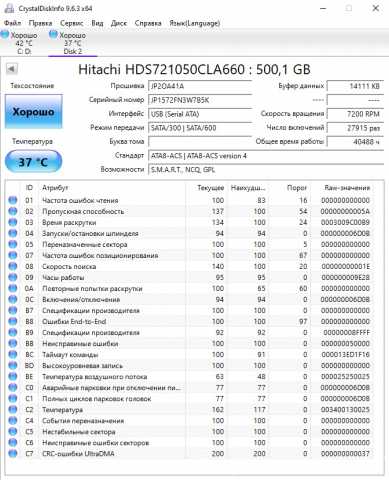Click raw value 003400130025
389x480 pixels.
coord(345,409)
